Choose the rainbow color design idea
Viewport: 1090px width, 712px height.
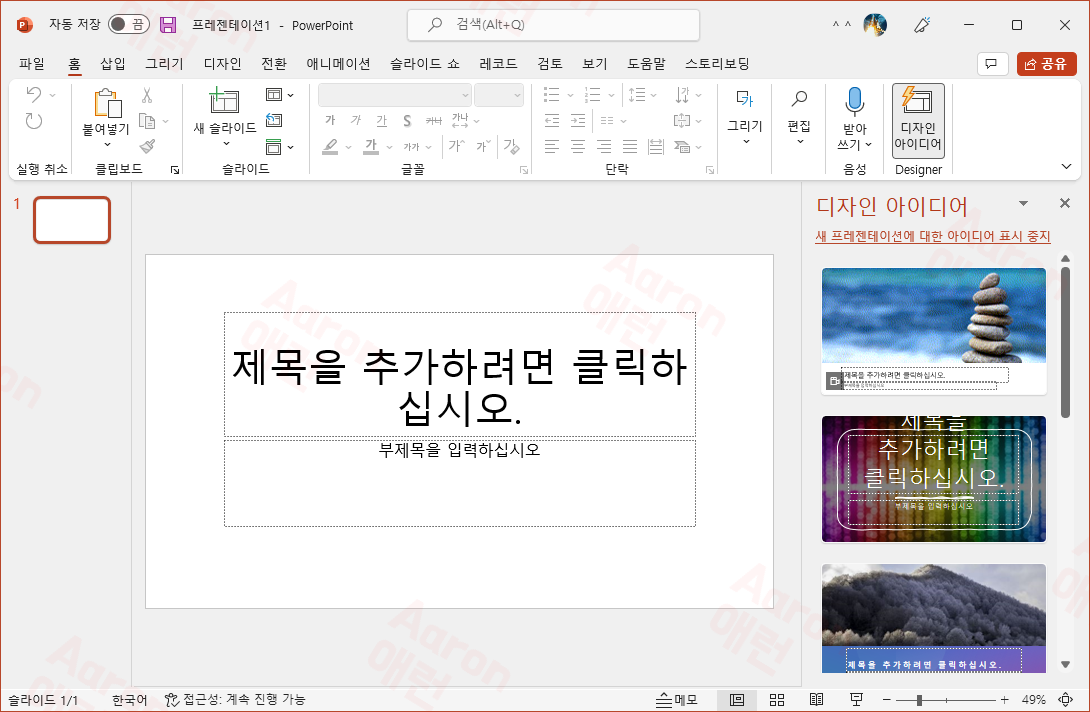(x=934, y=479)
